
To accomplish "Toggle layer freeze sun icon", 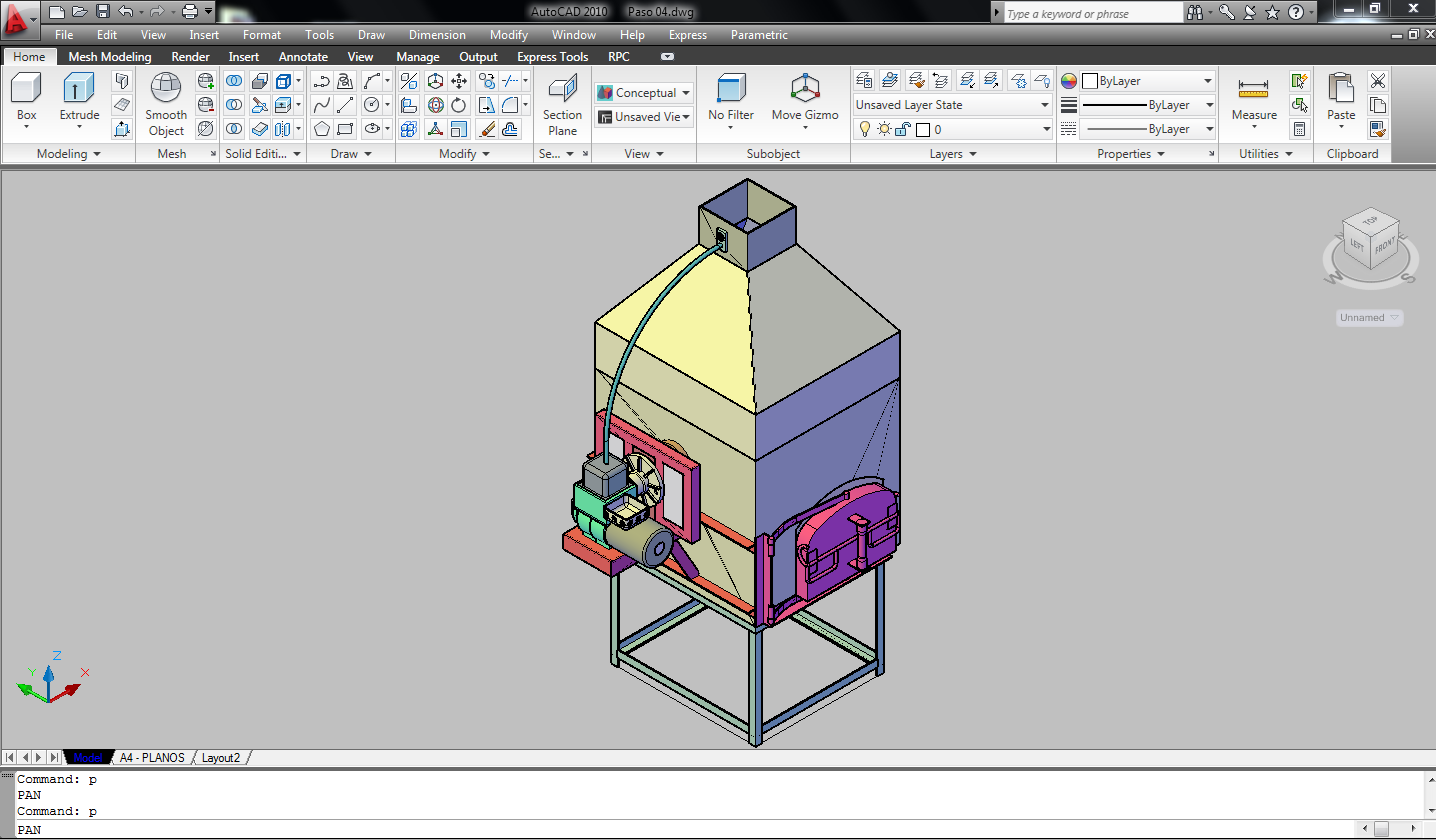I will pyautogui.click(x=884, y=129).
